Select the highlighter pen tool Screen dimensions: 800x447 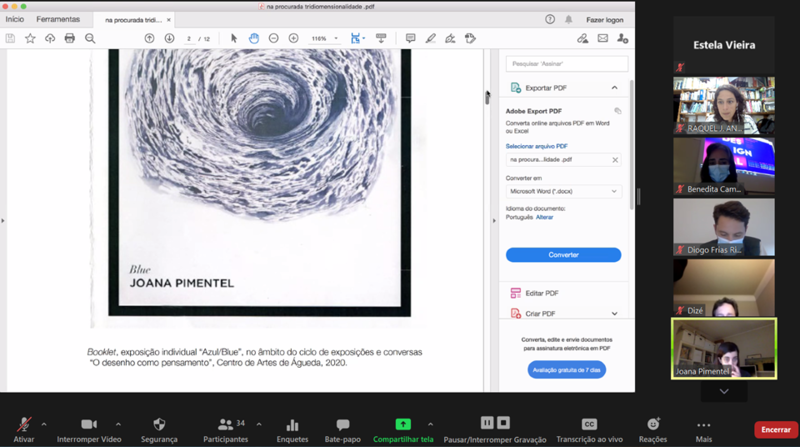[x=431, y=38]
